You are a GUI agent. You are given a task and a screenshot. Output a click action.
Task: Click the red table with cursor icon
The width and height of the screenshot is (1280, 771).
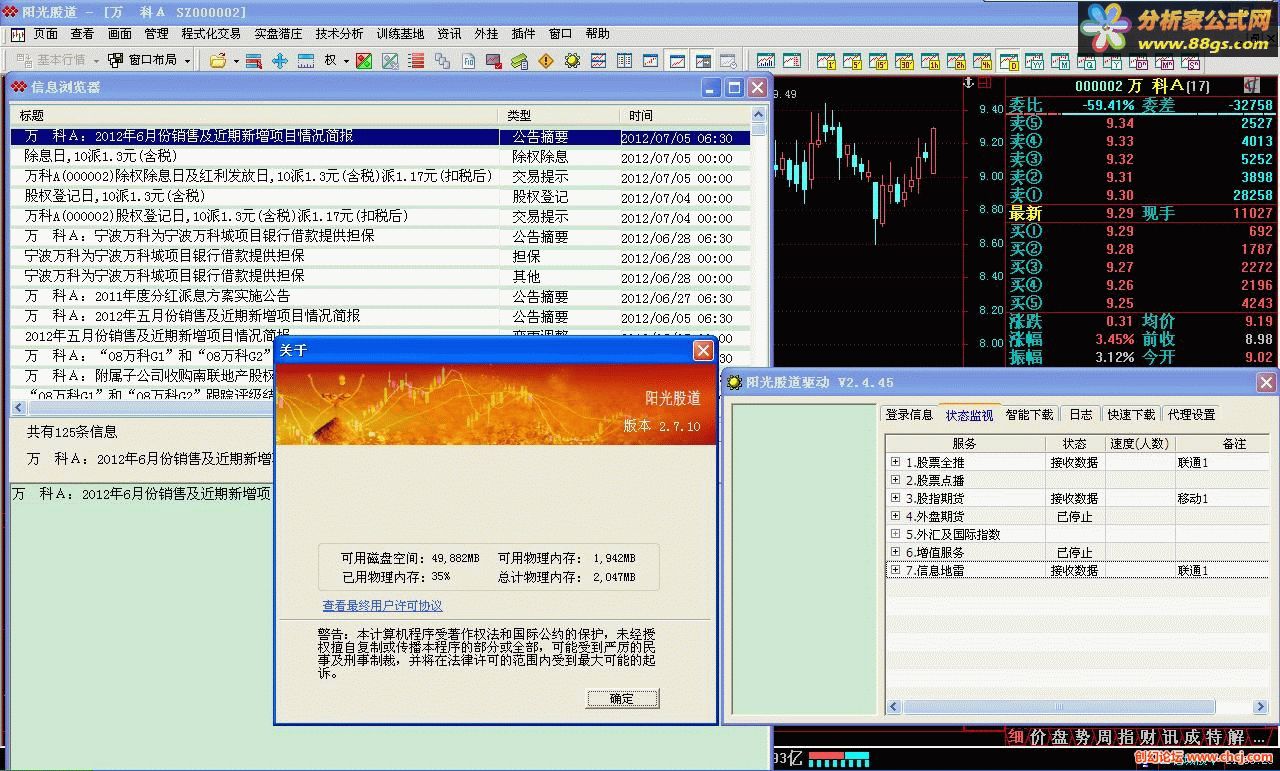click(254, 61)
